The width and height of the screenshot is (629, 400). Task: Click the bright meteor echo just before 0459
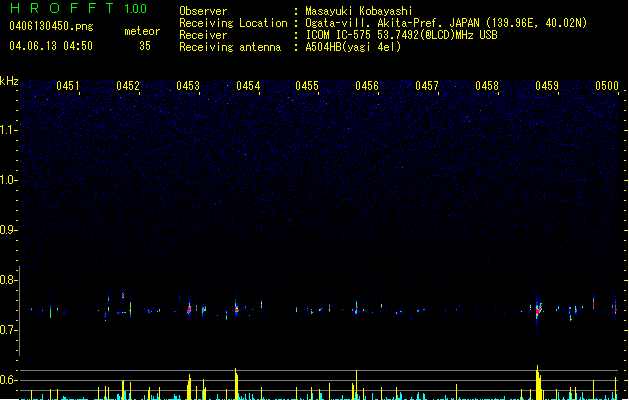pos(538,309)
